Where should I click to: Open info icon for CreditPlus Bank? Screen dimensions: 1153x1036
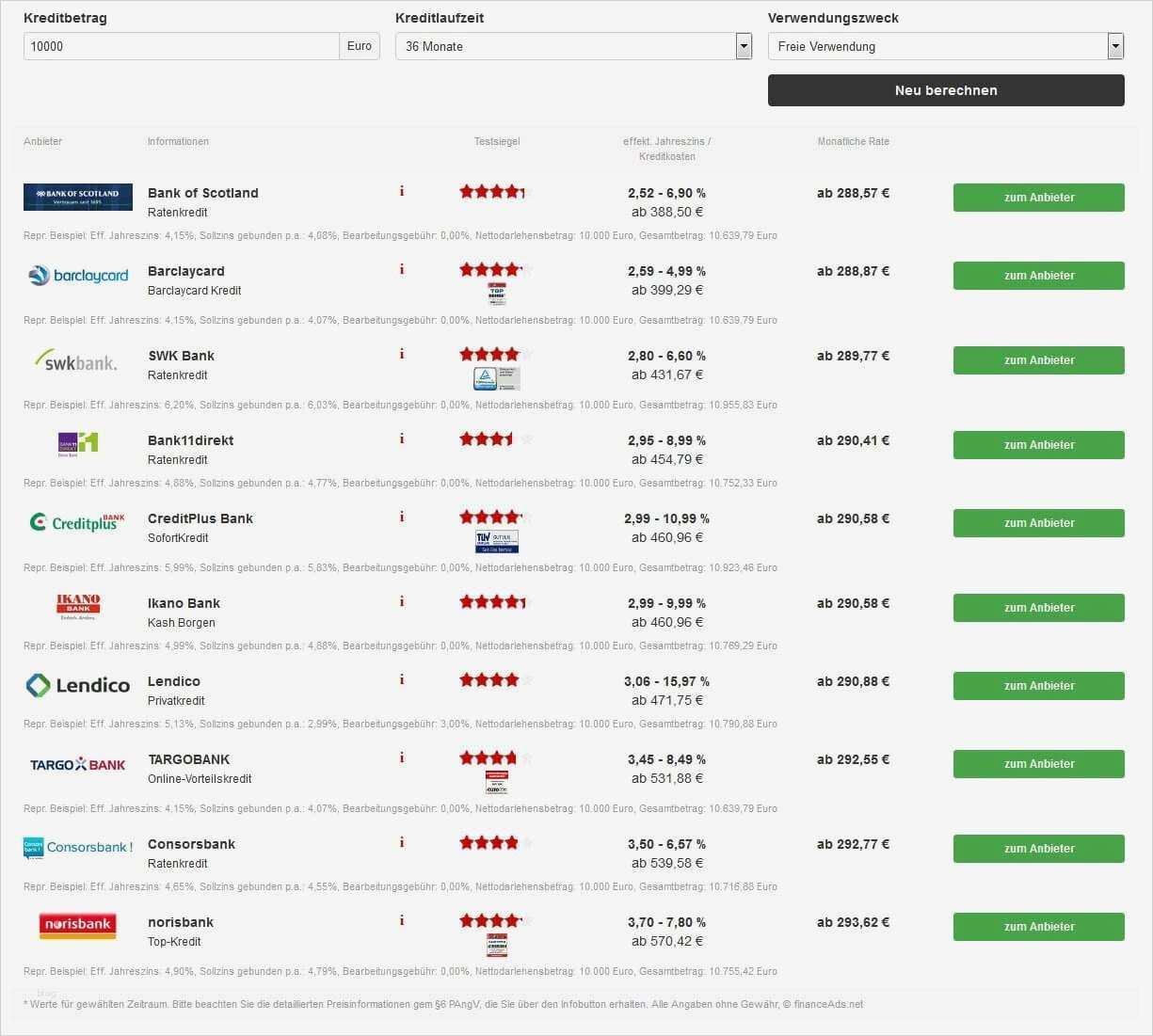pyautogui.click(x=402, y=517)
